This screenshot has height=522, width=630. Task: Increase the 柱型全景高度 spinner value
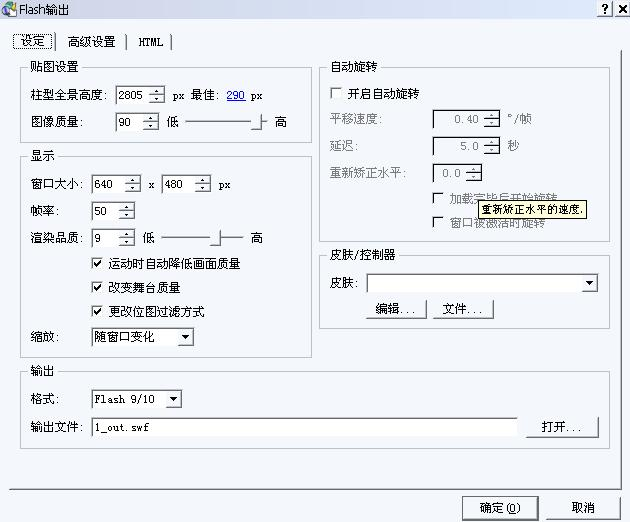157,91
